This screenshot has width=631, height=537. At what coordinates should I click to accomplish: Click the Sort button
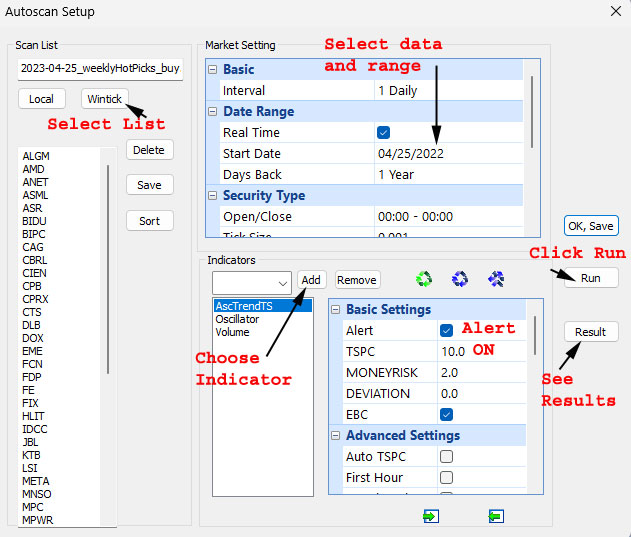coord(149,221)
